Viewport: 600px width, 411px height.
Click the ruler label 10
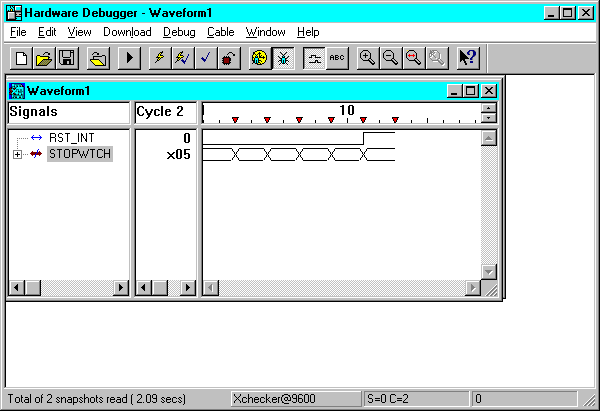click(347, 111)
